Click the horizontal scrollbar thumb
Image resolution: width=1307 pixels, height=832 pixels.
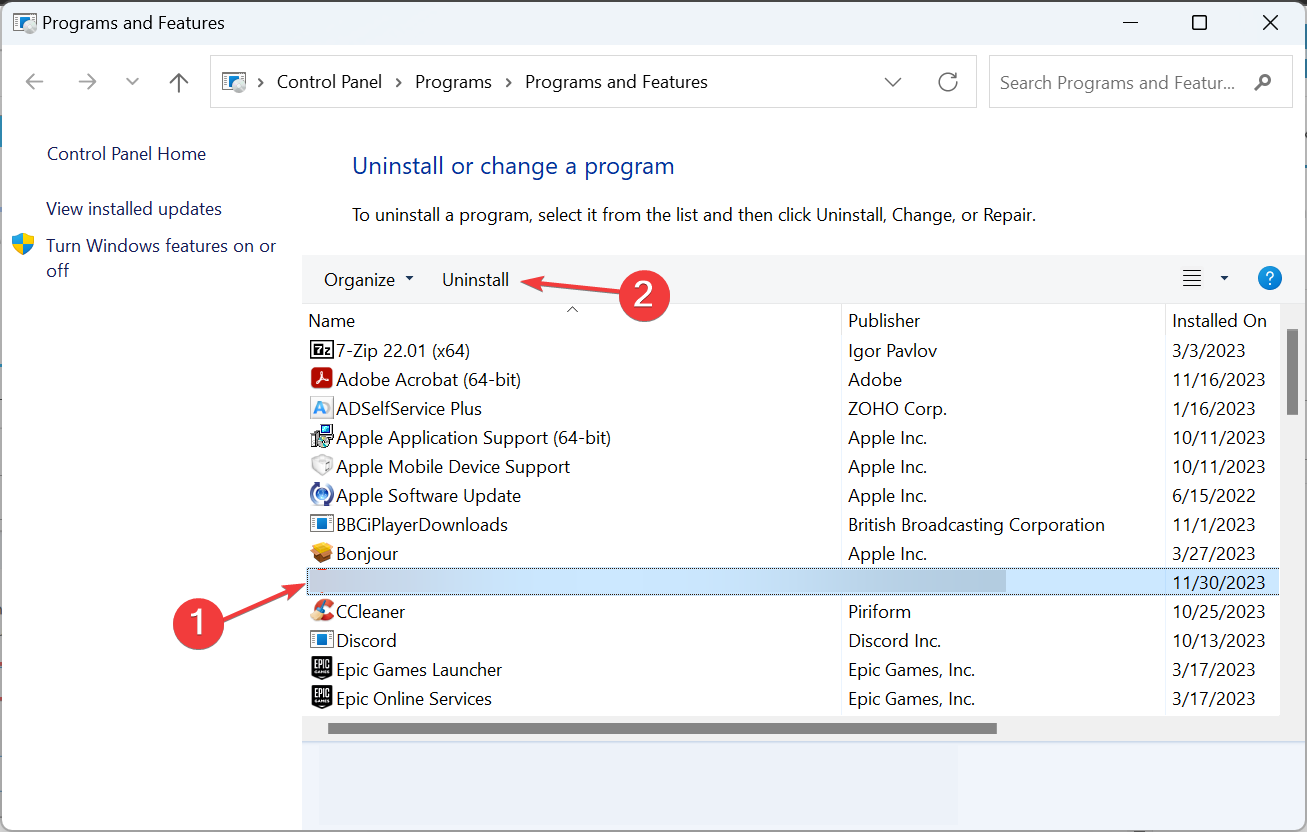point(662,728)
